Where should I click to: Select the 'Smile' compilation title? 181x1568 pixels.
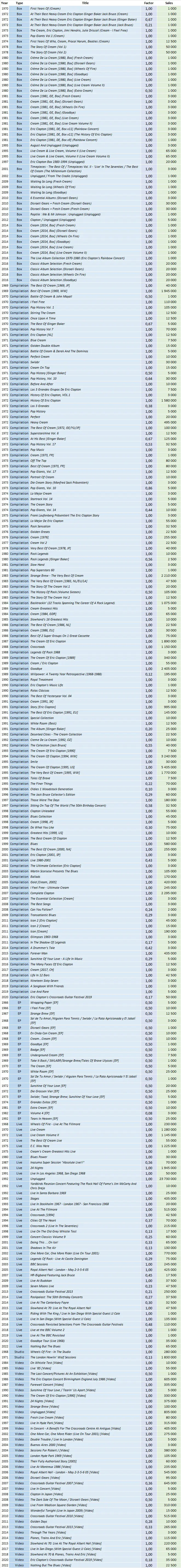[34, 762]
